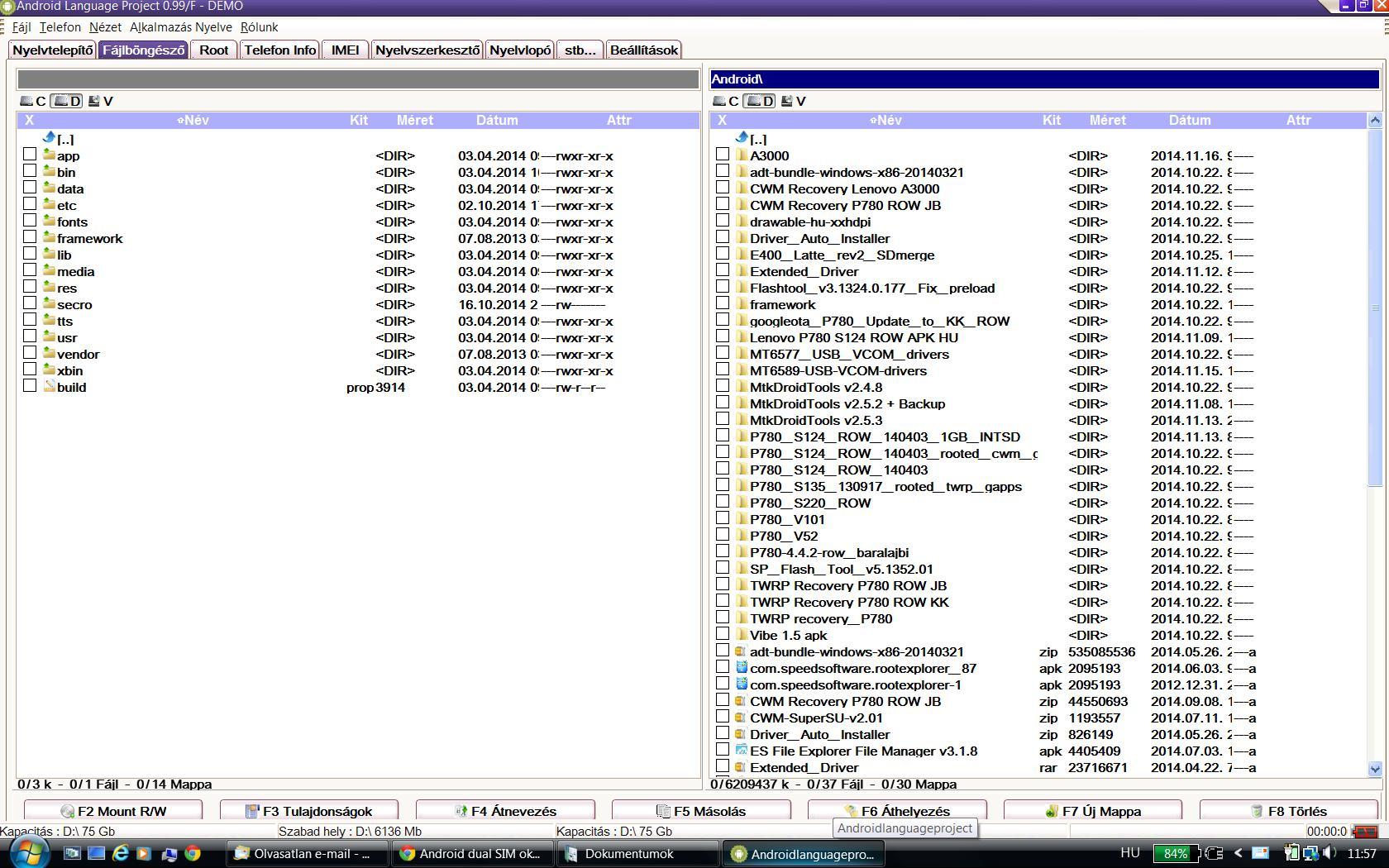Tick the checkbox for CWM-SuperSU-v2.01 zip

pos(723,717)
